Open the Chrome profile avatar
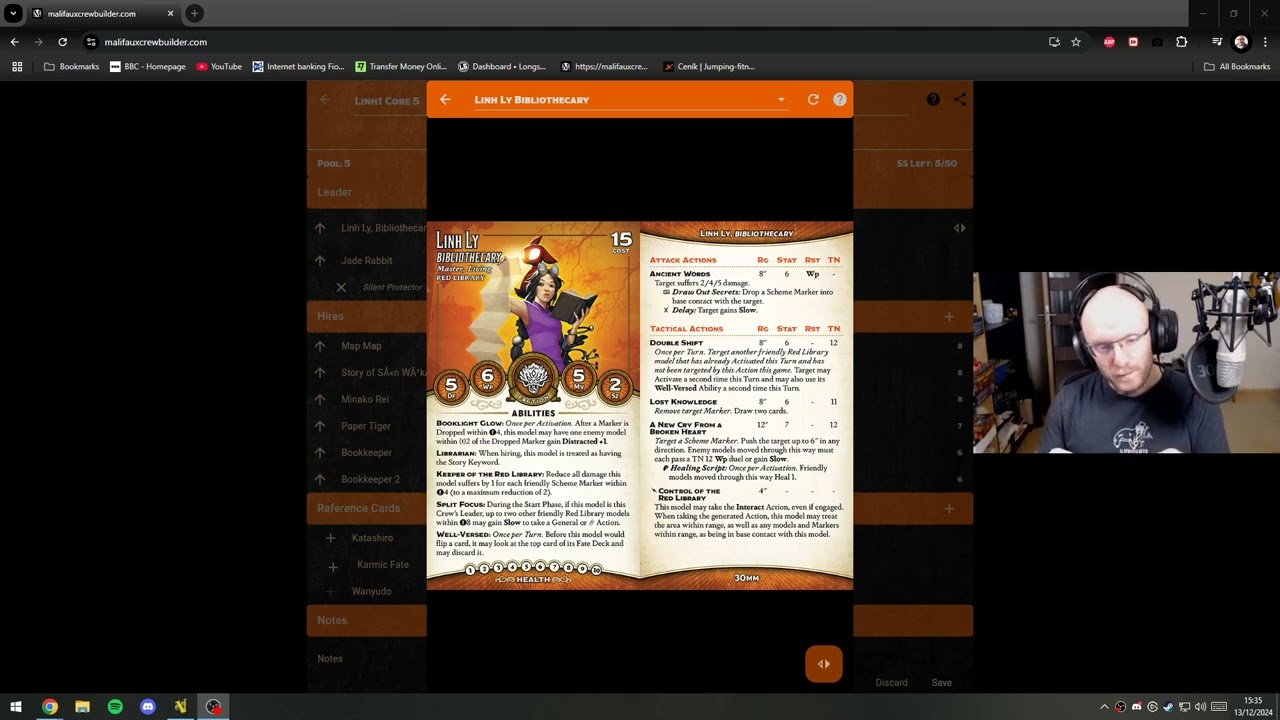Image resolution: width=1280 pixels, height=720 pixels. 1241,42
